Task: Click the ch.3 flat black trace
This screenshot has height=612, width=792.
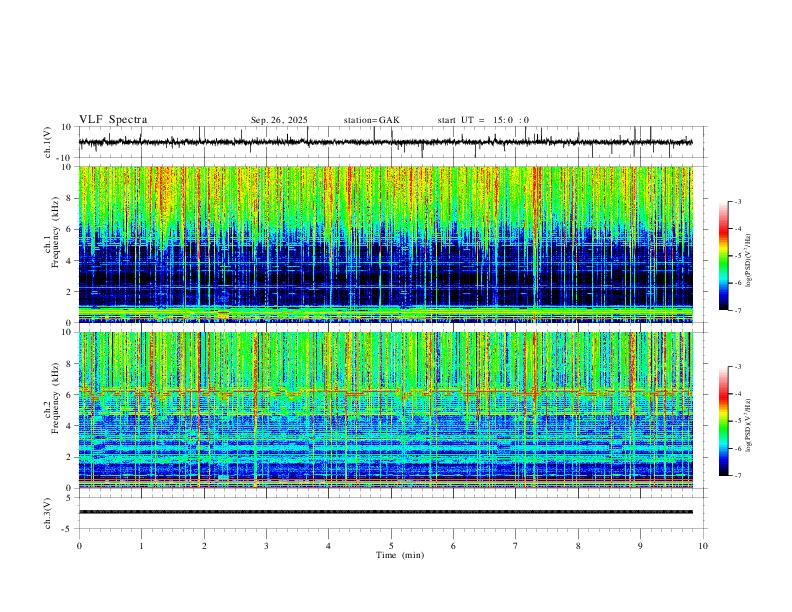Action: [x=386, y=512]
